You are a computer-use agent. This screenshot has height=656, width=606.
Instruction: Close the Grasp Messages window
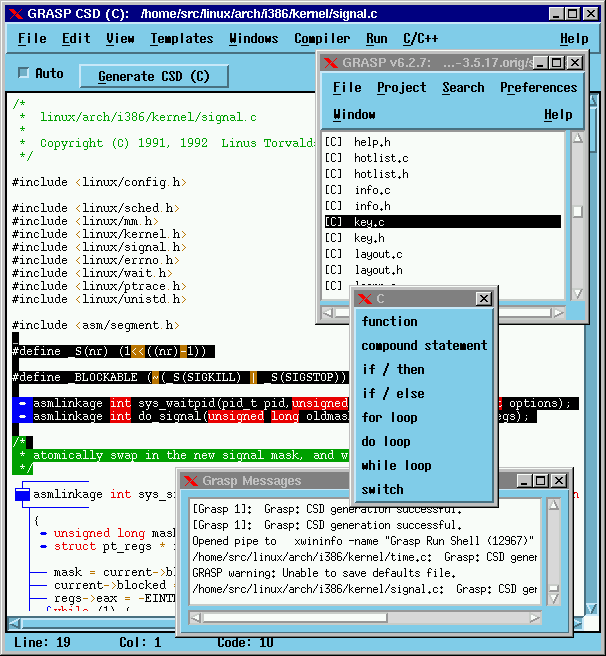tap(559, 481)
